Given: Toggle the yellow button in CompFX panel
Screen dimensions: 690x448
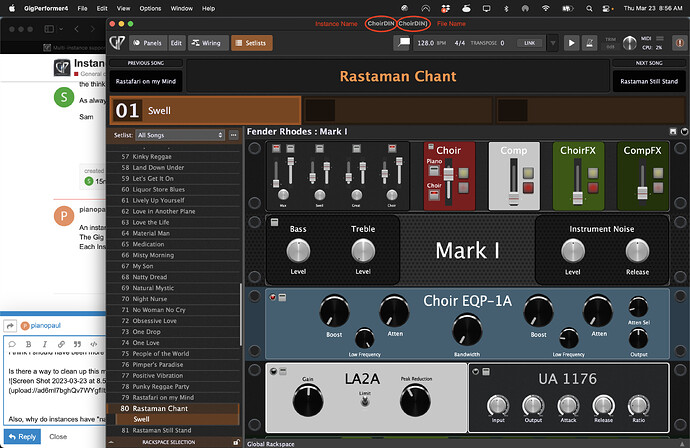Looking at the screenshot, I should [658, 173].
